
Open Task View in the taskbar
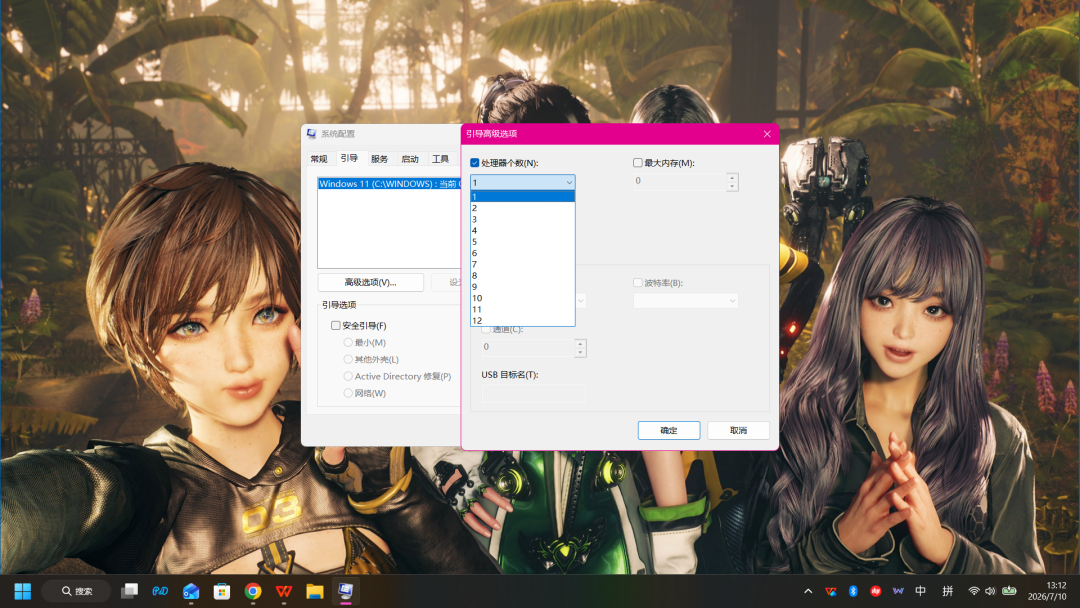click(x=129, y=591)
